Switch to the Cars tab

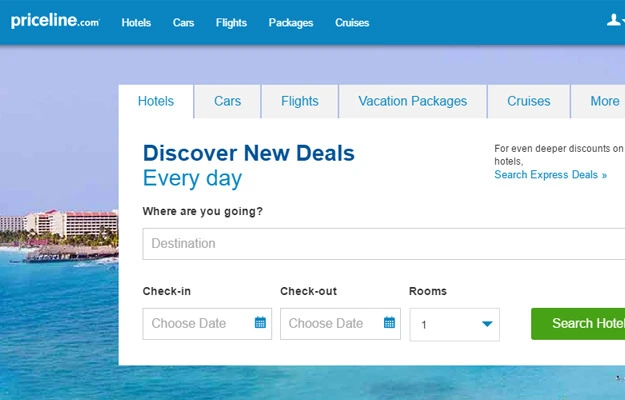pyautogui.click(x=227, y=101)
